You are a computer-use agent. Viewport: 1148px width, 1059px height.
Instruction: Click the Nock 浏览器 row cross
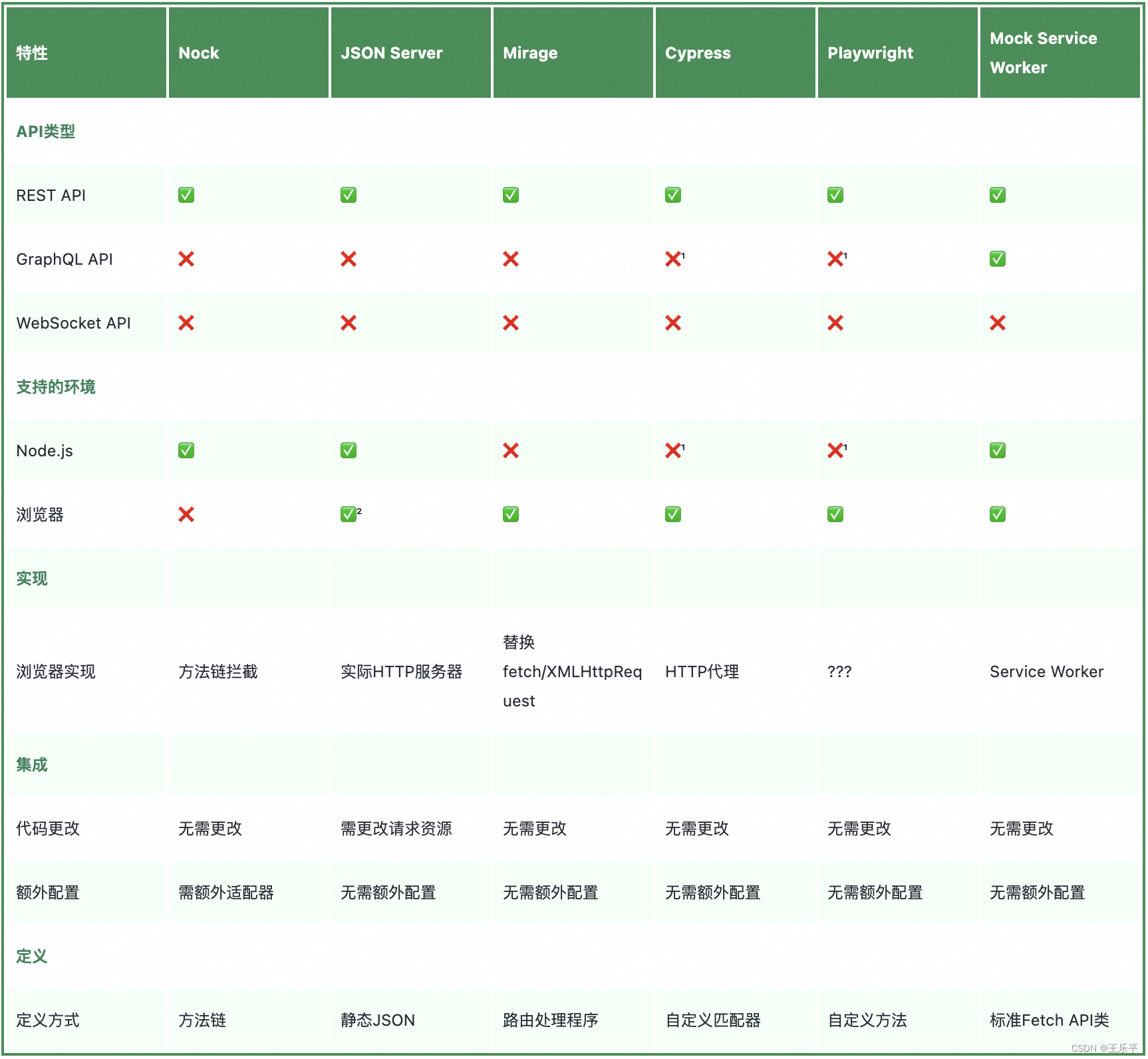coord(186,514)
